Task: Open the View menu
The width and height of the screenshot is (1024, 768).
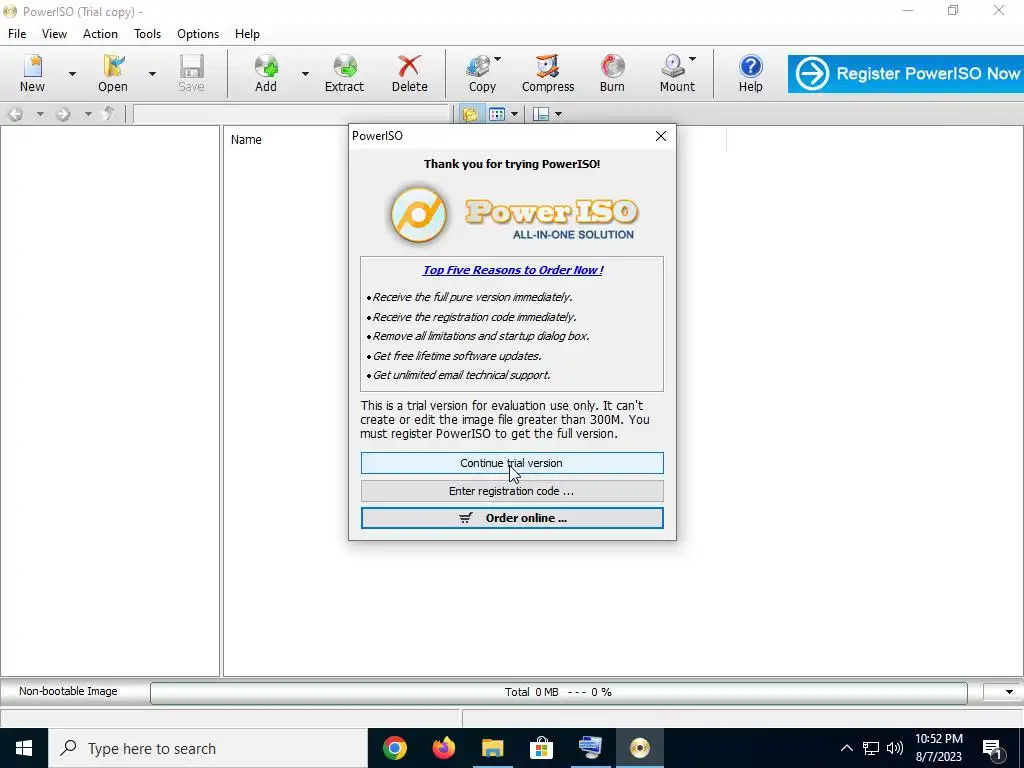Action: pyautogui.click(x=54, y=34)
